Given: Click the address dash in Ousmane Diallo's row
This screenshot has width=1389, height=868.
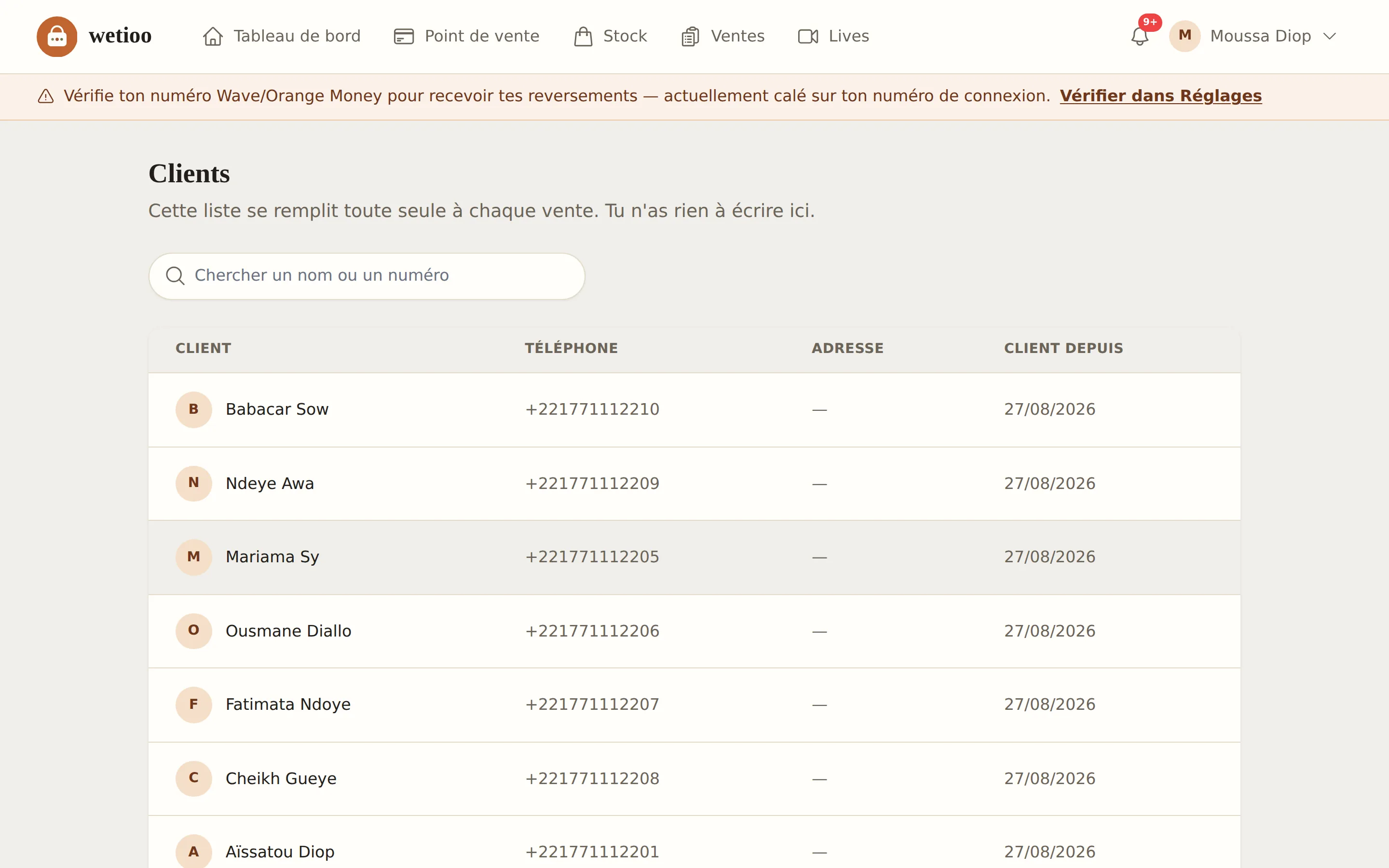Looking at the screenshot, I should [819, 632].
